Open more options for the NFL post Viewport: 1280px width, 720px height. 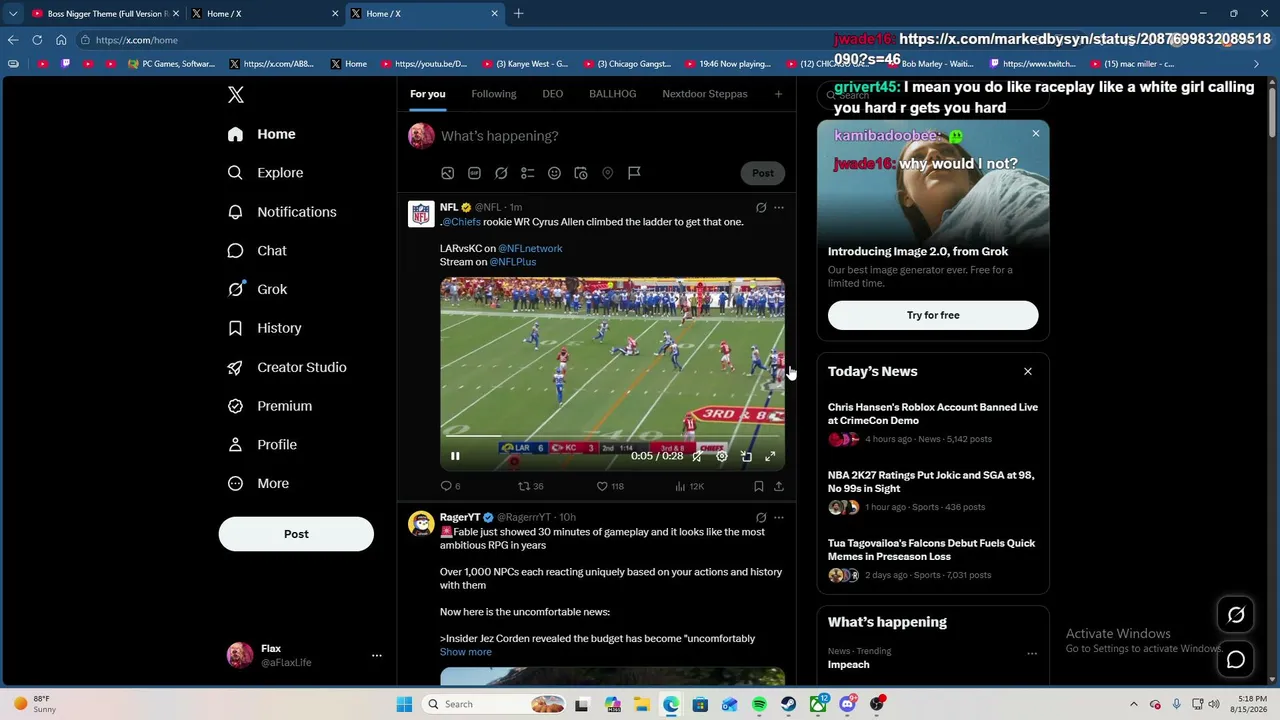[779, 208]
